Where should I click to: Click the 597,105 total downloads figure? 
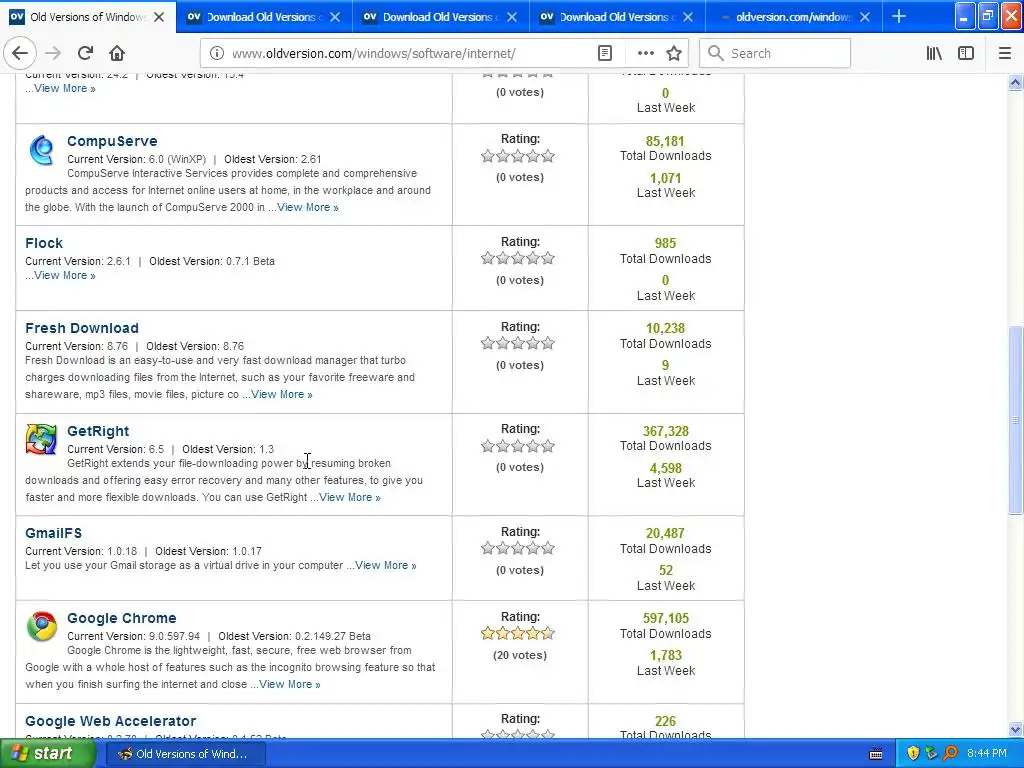point(665,618)
